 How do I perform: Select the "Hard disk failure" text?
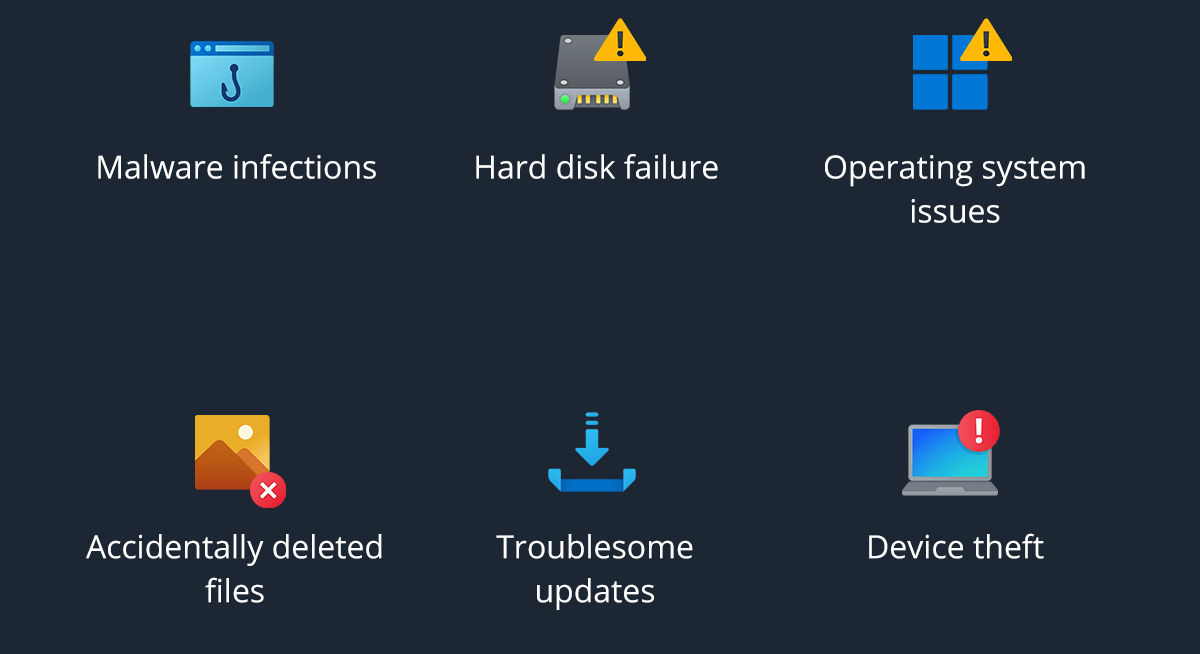click(596, 167)
